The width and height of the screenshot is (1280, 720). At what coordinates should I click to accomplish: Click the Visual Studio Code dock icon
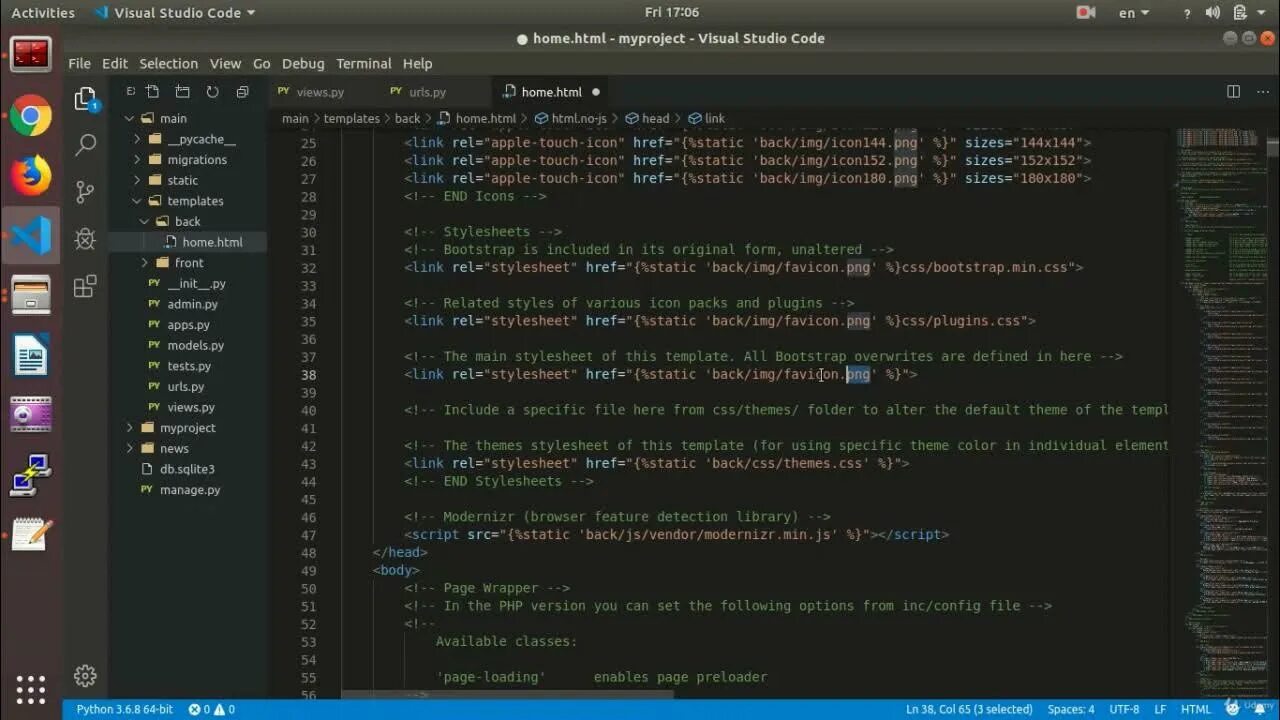pyautogui.click(x=31, y=236)
